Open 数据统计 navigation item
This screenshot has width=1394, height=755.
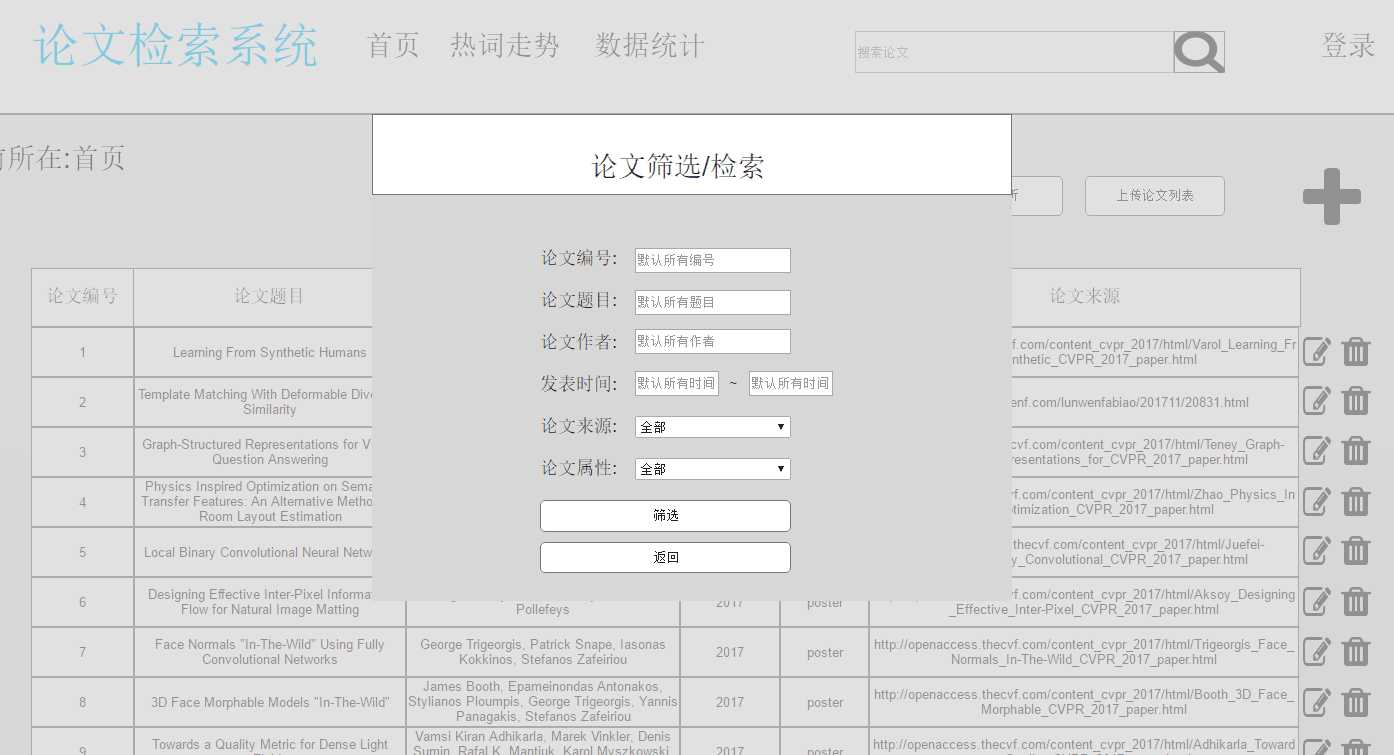pyautogui.click(x=650, y=46)
